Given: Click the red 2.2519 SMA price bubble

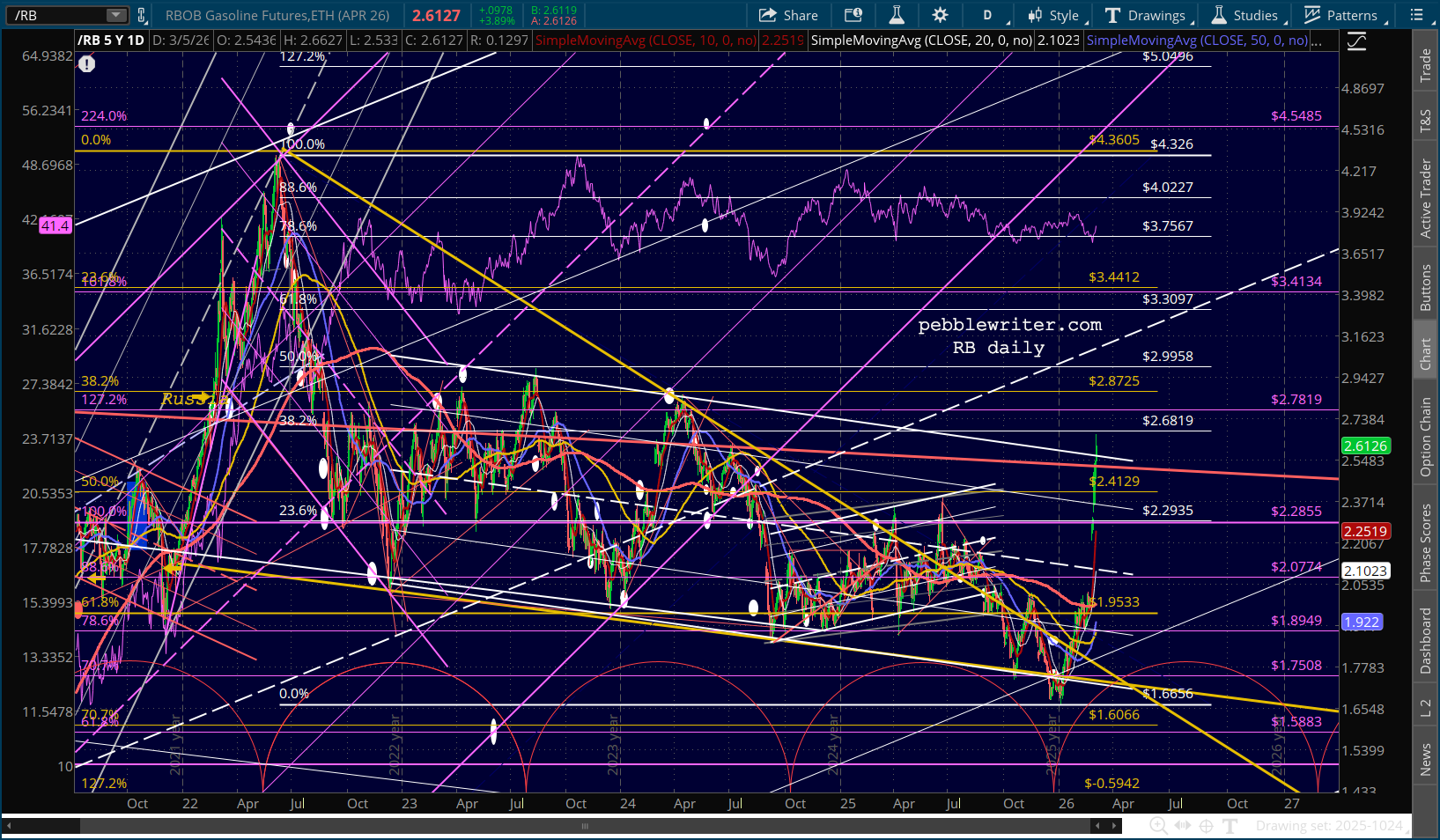Looking at the screenshot, I should [x=1365, y=531].
